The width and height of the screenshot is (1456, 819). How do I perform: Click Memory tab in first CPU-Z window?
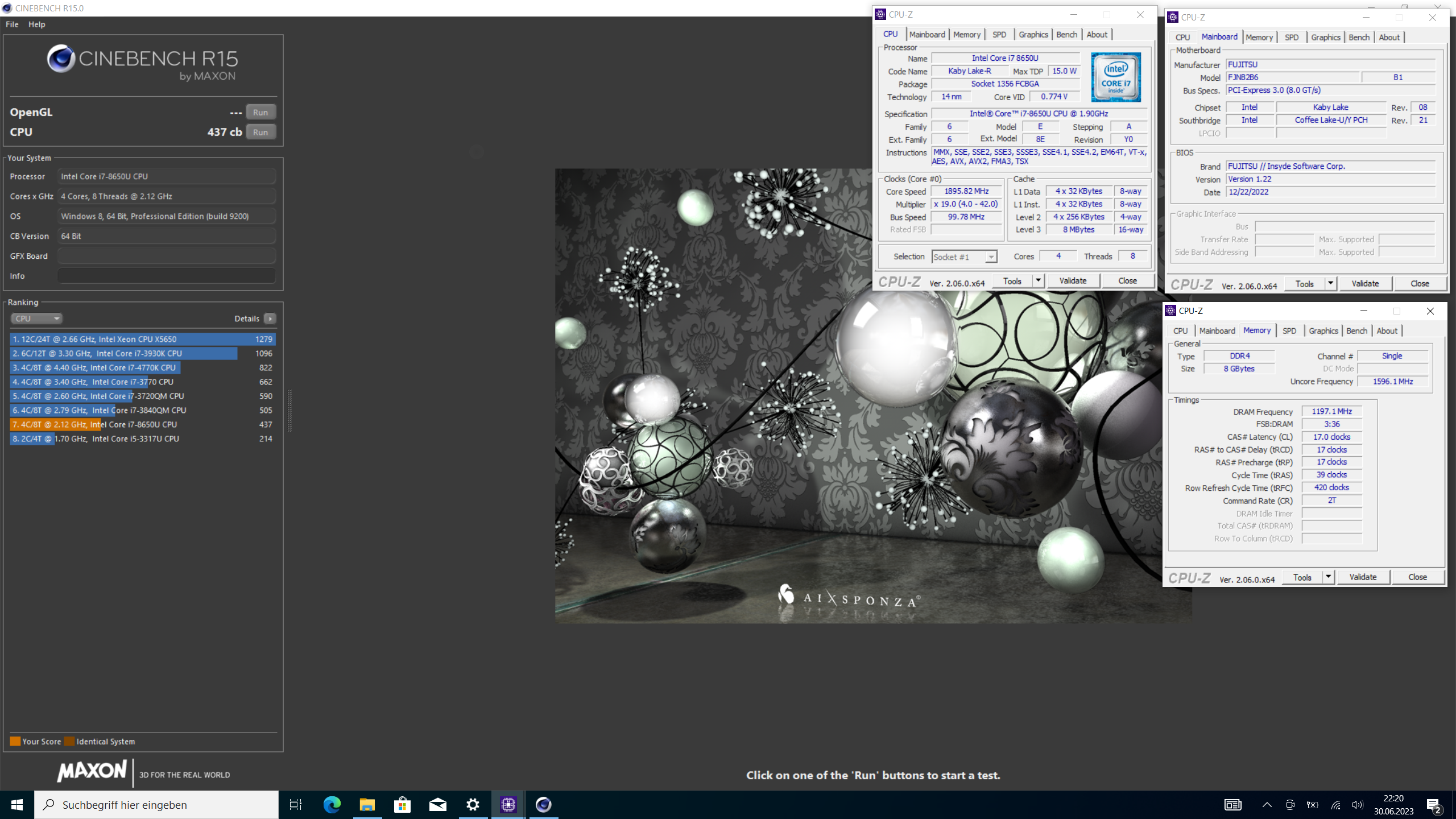(967, 35)
